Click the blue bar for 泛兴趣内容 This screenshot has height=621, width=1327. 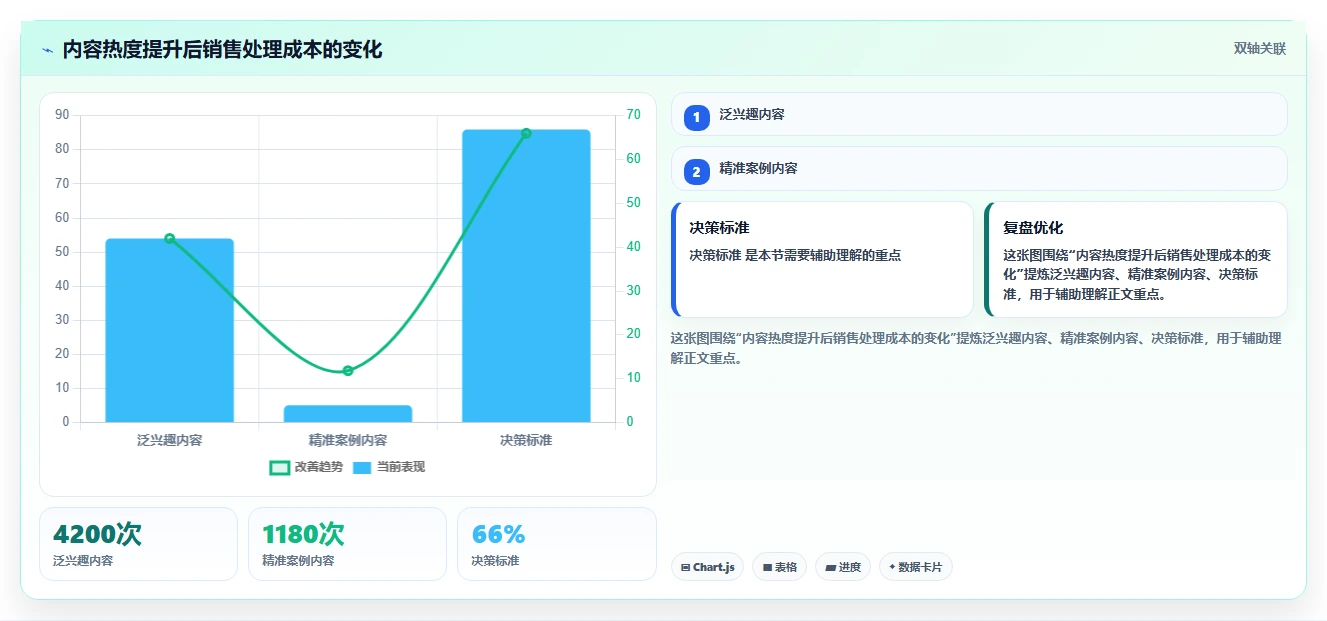pyautogui.click(x=169, y=330)
